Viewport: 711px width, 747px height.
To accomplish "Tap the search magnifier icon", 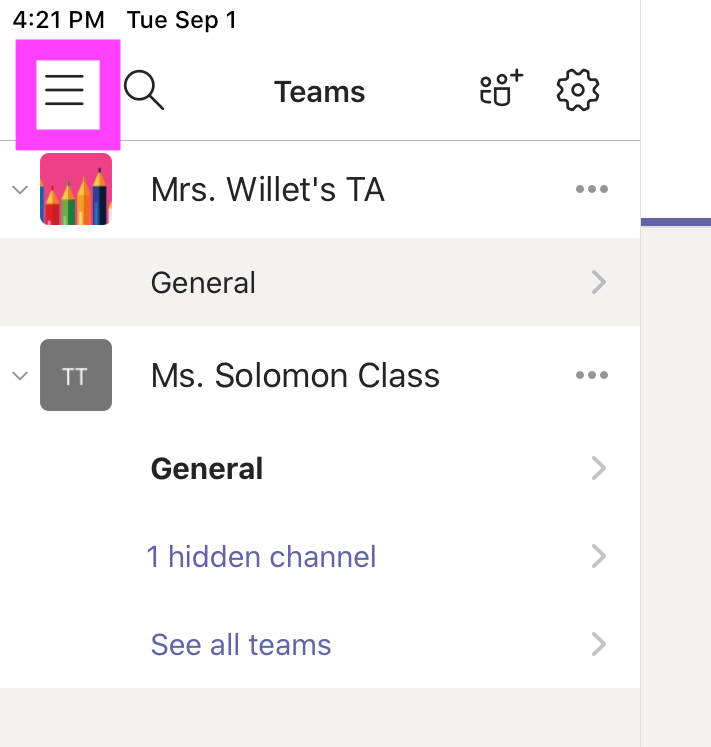I will click(144, 91).
